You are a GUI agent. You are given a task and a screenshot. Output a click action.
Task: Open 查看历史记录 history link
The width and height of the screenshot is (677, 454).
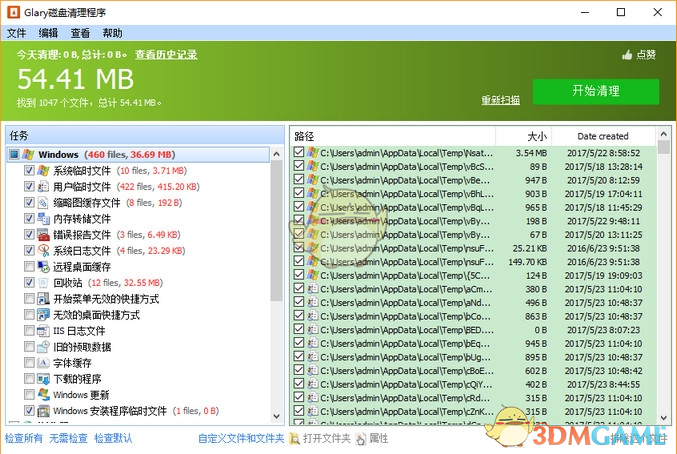coord(166,55)
